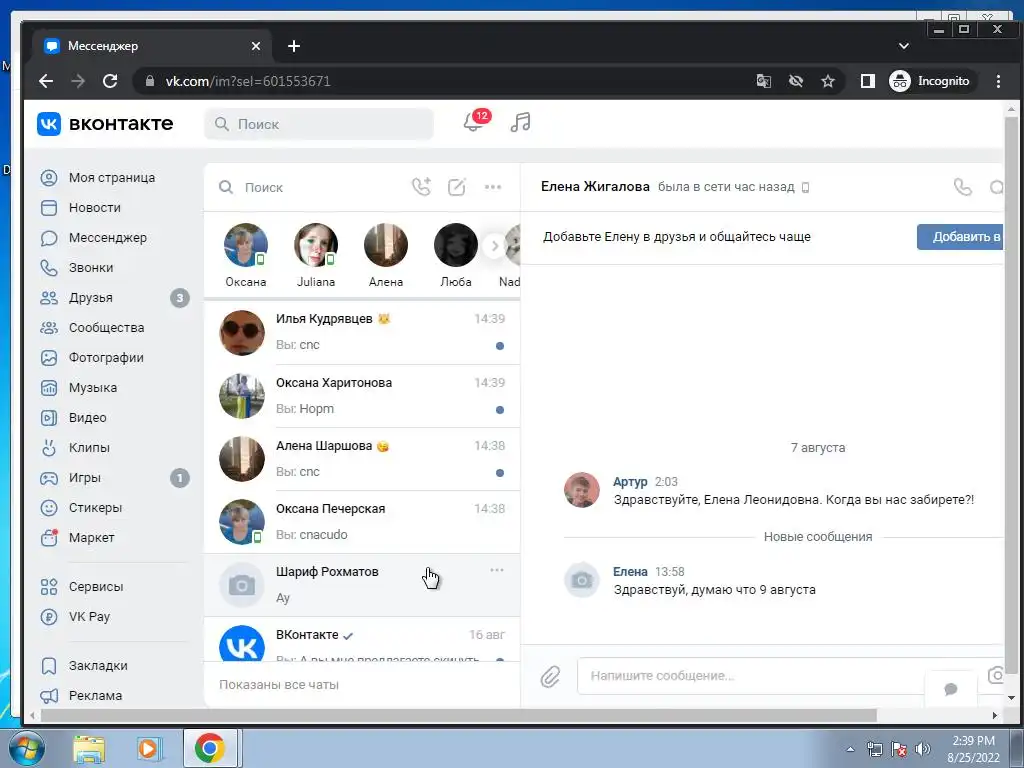Image resolution: width=1024 pixels, height=768 pixels.
Task: Open chat with Алена Шаршова
Action: tap(362, 459)
